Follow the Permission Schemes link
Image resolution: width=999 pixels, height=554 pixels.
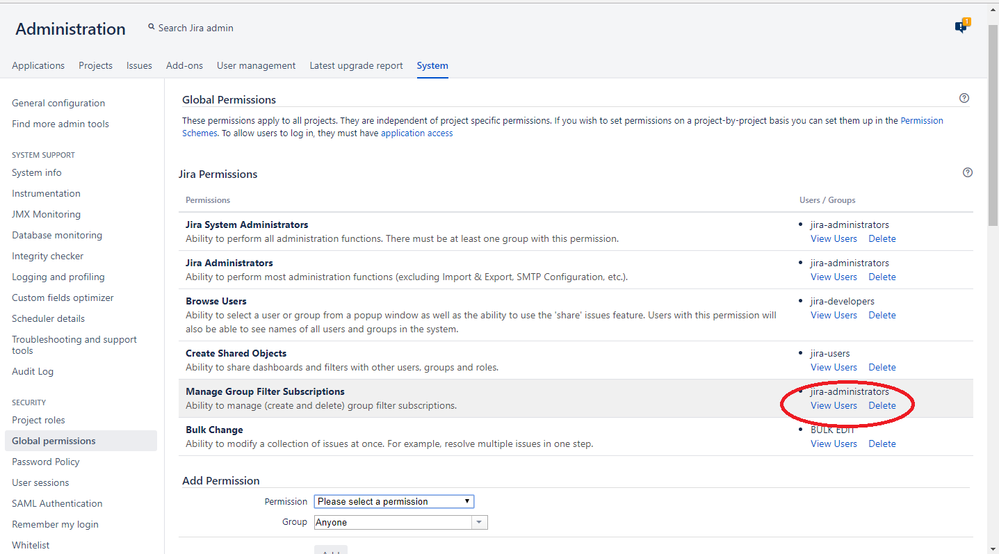coord(922,120)
